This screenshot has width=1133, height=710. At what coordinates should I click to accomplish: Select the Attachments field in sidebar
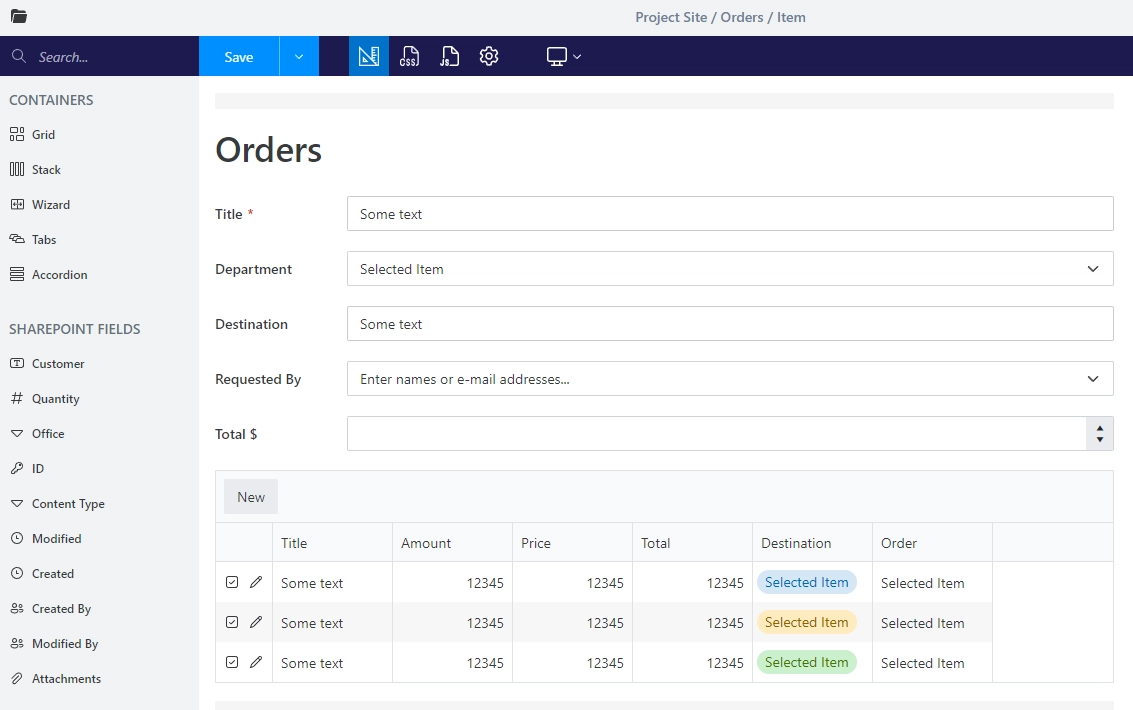[66, 679]
